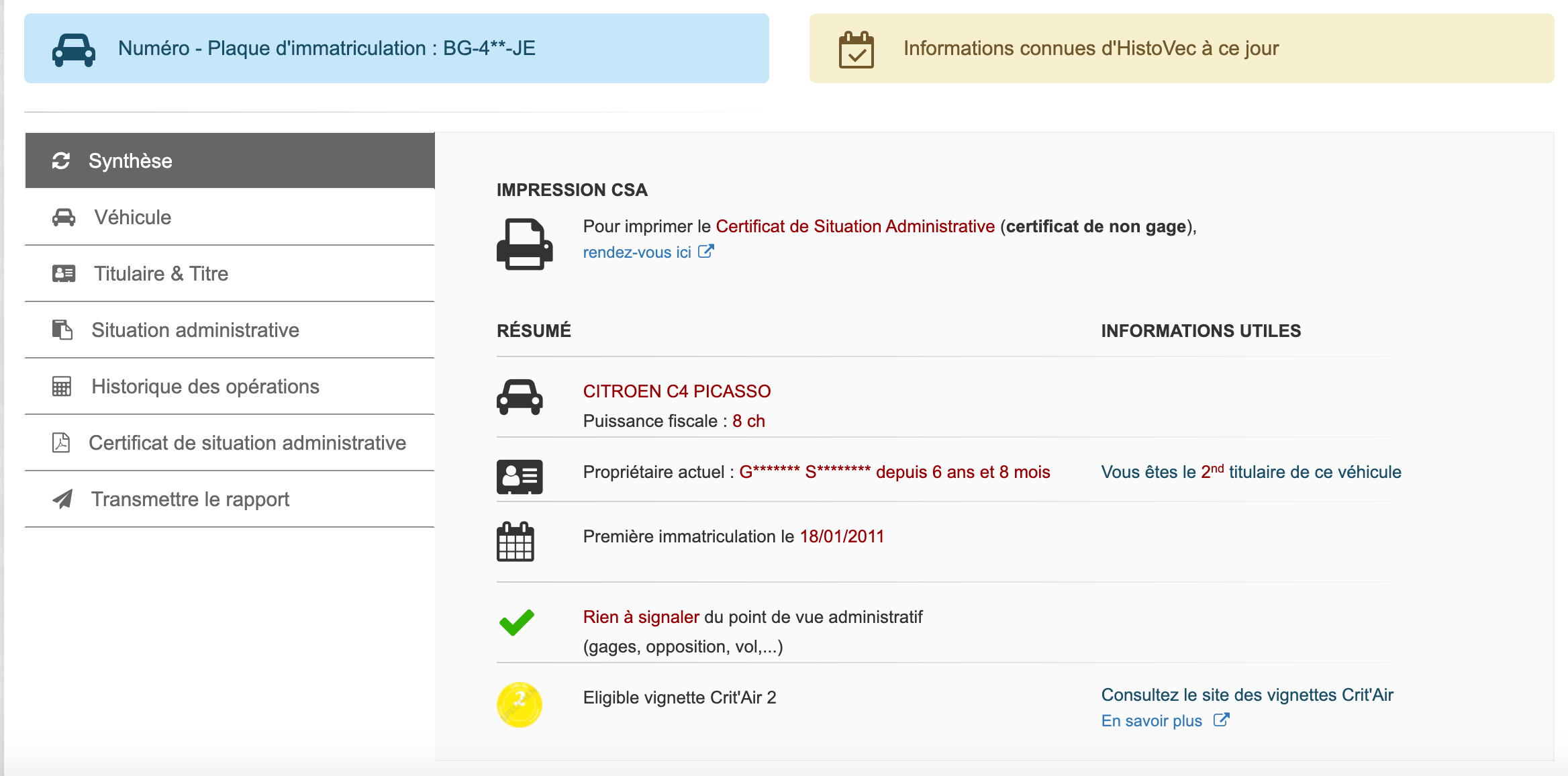Click the yellow Crit'Air 2 vignette badge

pyautogui.click(x=519, y=704)
